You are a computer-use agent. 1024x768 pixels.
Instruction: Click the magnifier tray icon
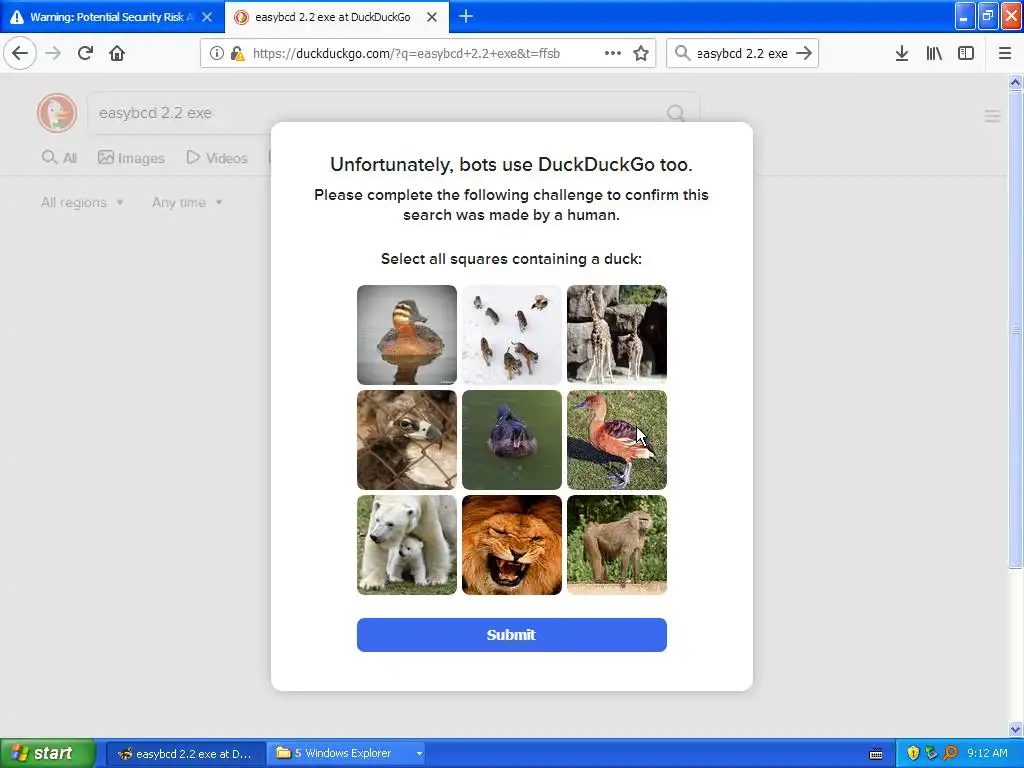tap(950, 754)
